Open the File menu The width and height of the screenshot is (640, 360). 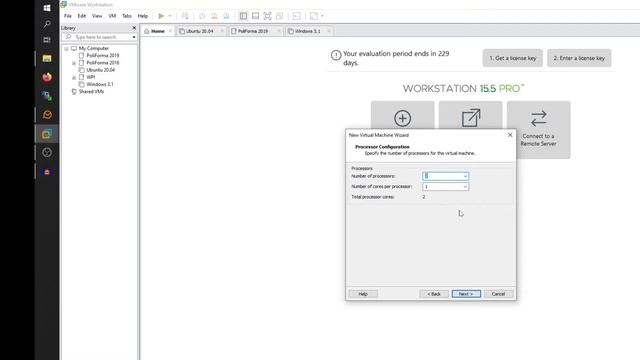68,16
